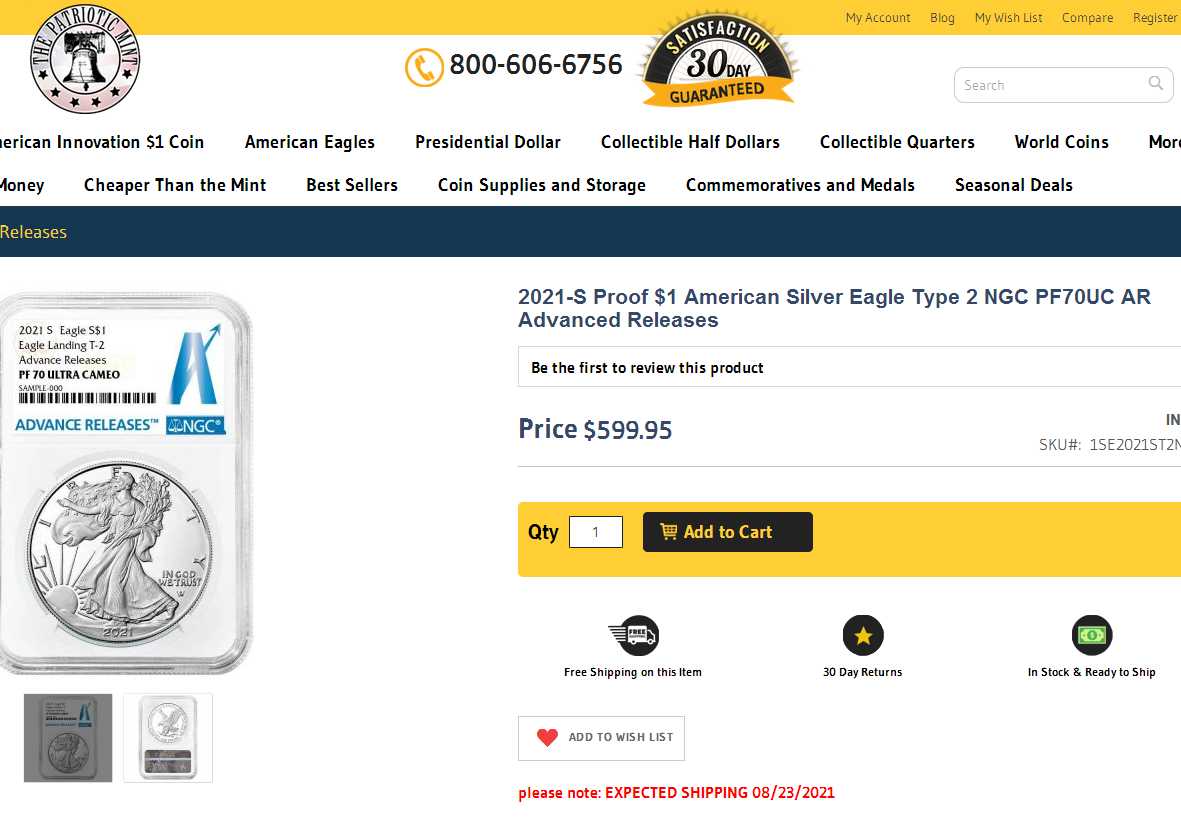Open the World Coins menu

click(1061, 142)
